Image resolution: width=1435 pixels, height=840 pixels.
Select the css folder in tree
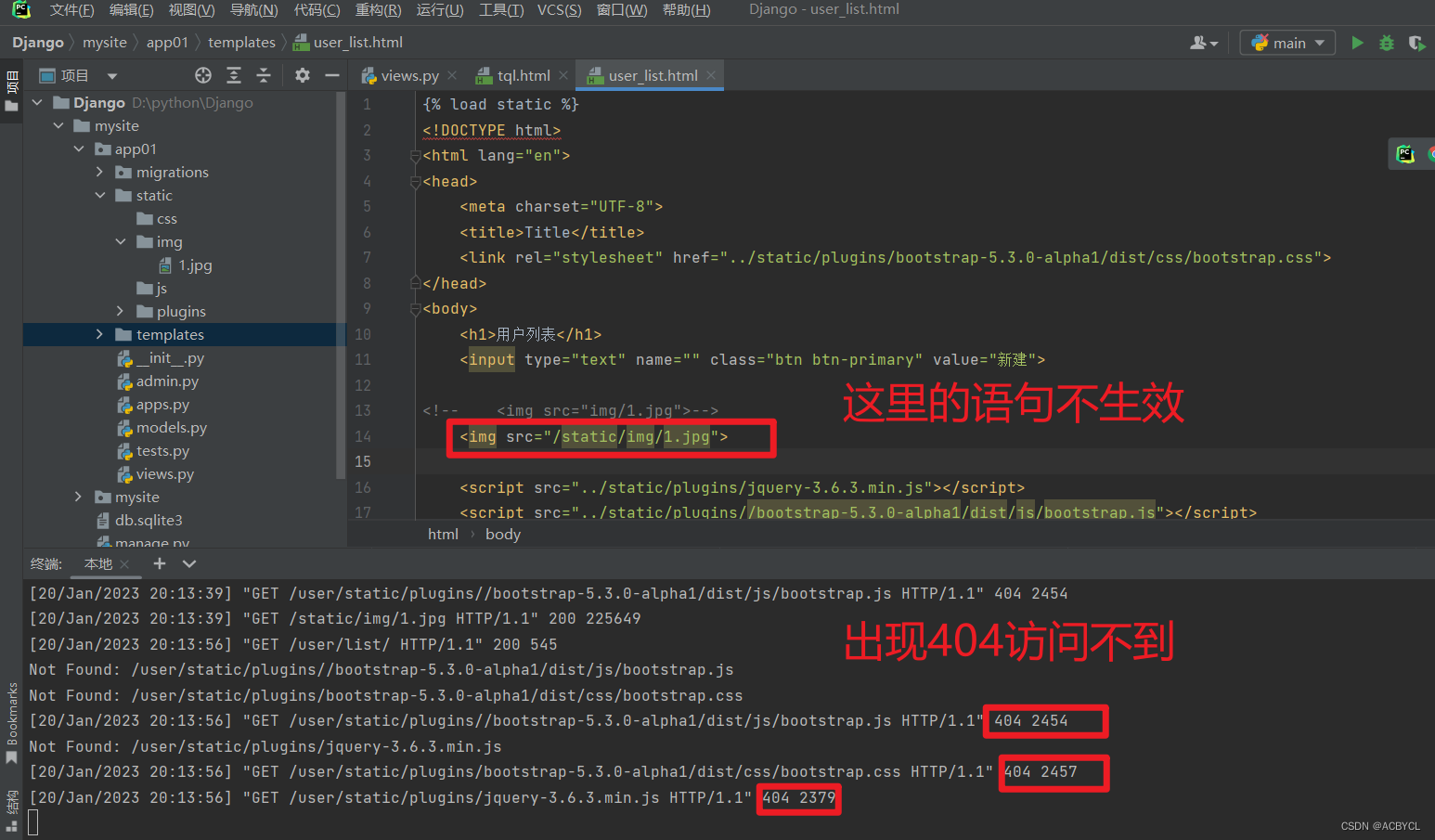pos(166,218)
